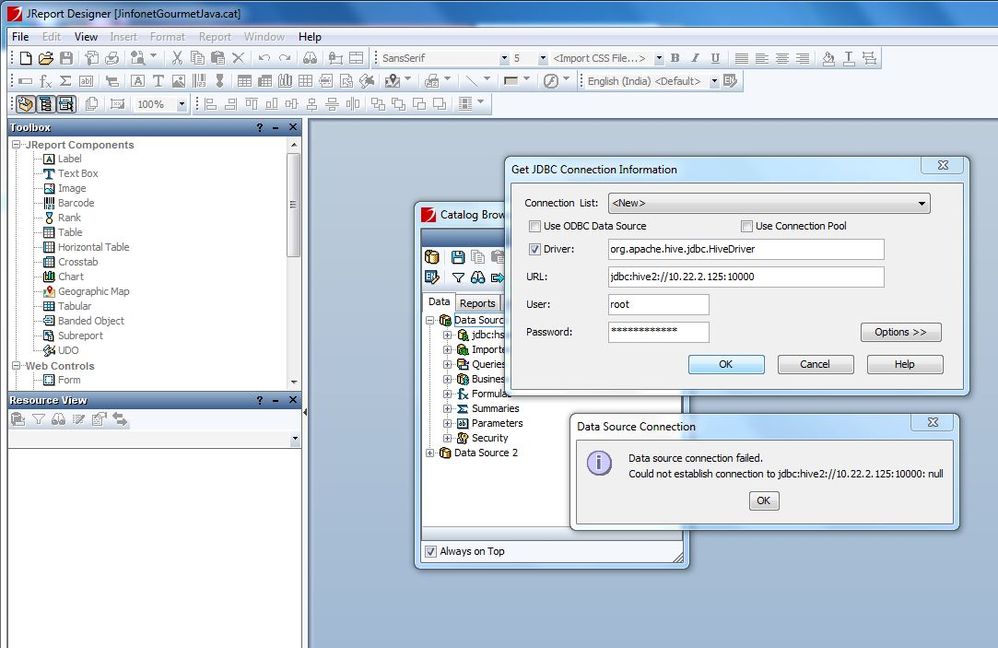This screenshot has height=648, width=998.
Task: Open the 100% zoom level dropdown
Action: click(182, 104)
